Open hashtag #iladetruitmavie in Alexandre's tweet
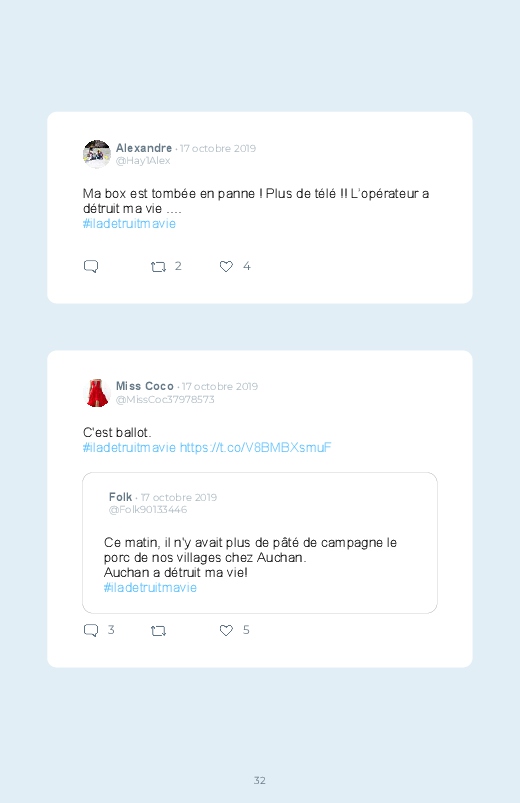520x803 pixels. (129, 224)
